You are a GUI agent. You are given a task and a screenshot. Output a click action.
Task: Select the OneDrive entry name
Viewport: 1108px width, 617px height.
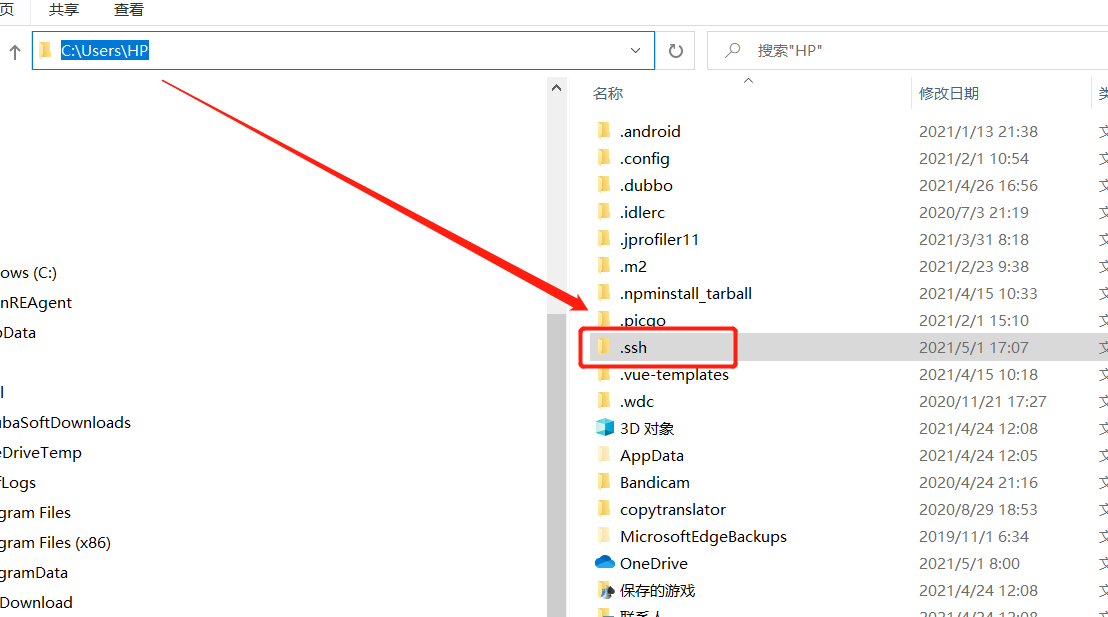654,563
